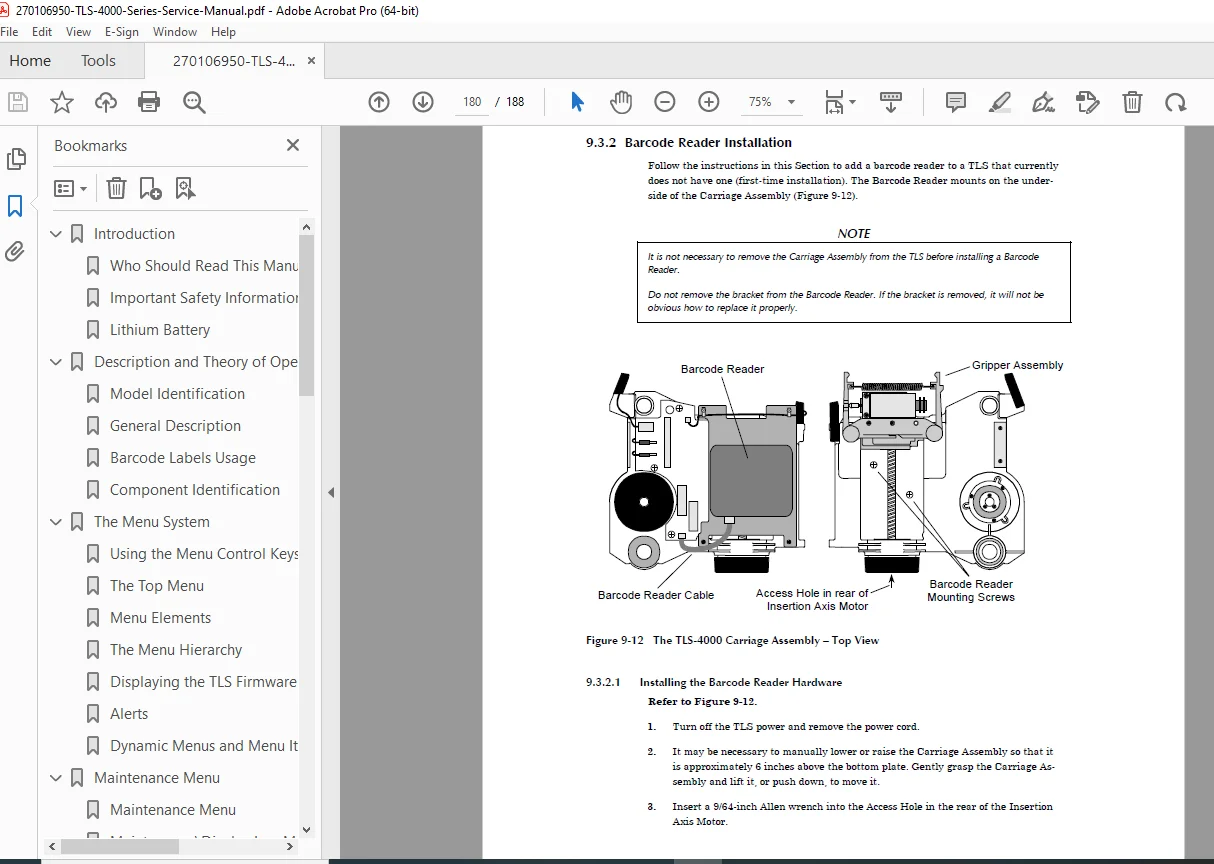Viewport: 1214px width, 864px height.
Task: Close the Bookmarks panel
Action: [x=293, y=145]
